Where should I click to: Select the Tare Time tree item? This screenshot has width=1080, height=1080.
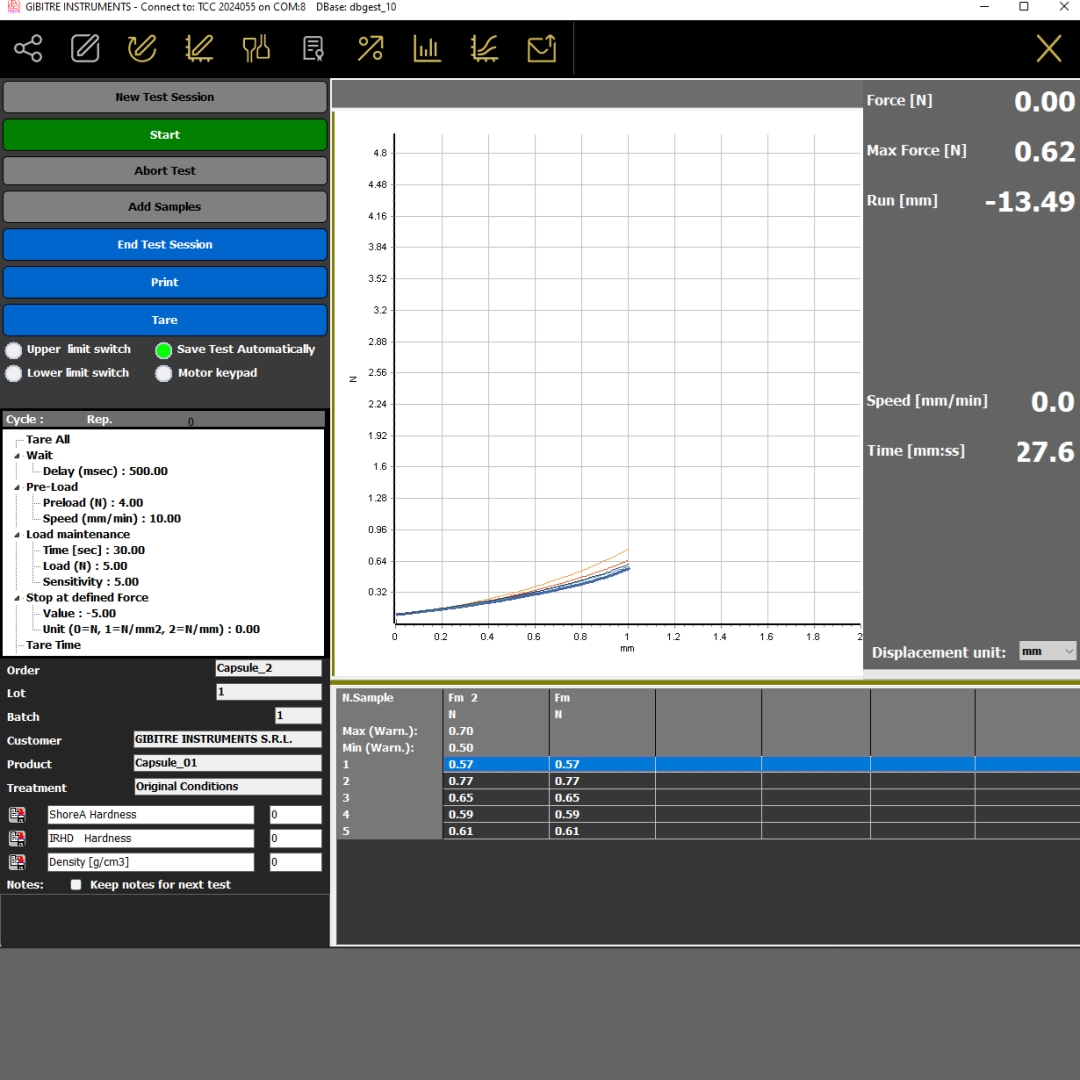click(x=53, y=645)
